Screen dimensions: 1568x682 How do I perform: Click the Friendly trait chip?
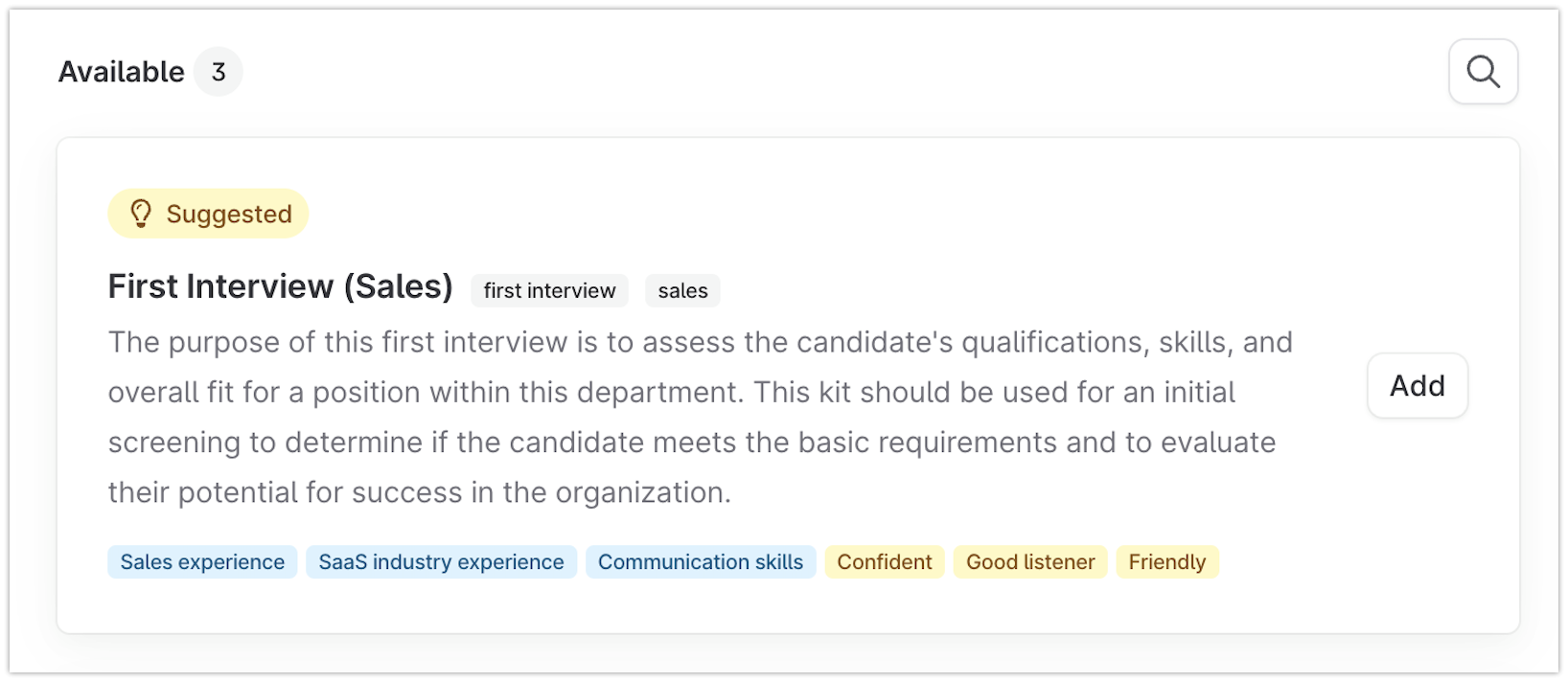[x=1166, y=562]
